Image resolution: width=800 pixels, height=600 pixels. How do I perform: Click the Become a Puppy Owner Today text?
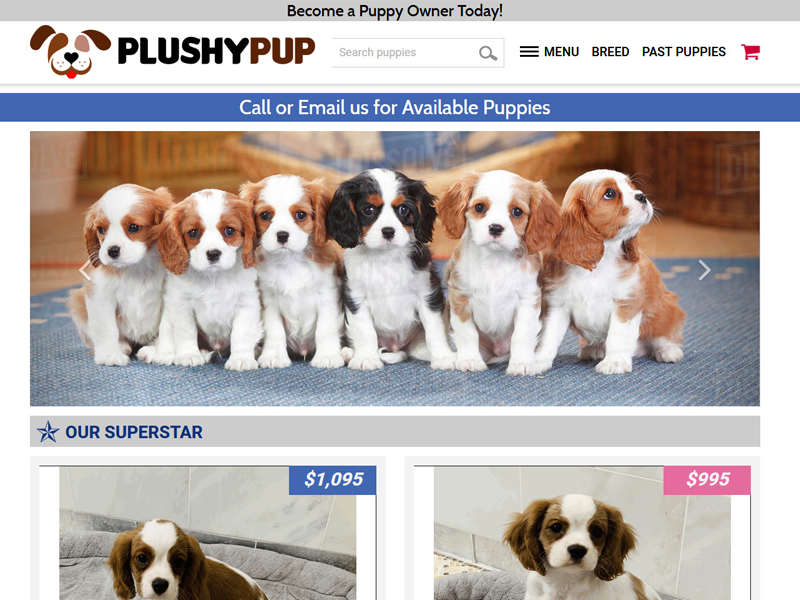[x=395, y=11]
